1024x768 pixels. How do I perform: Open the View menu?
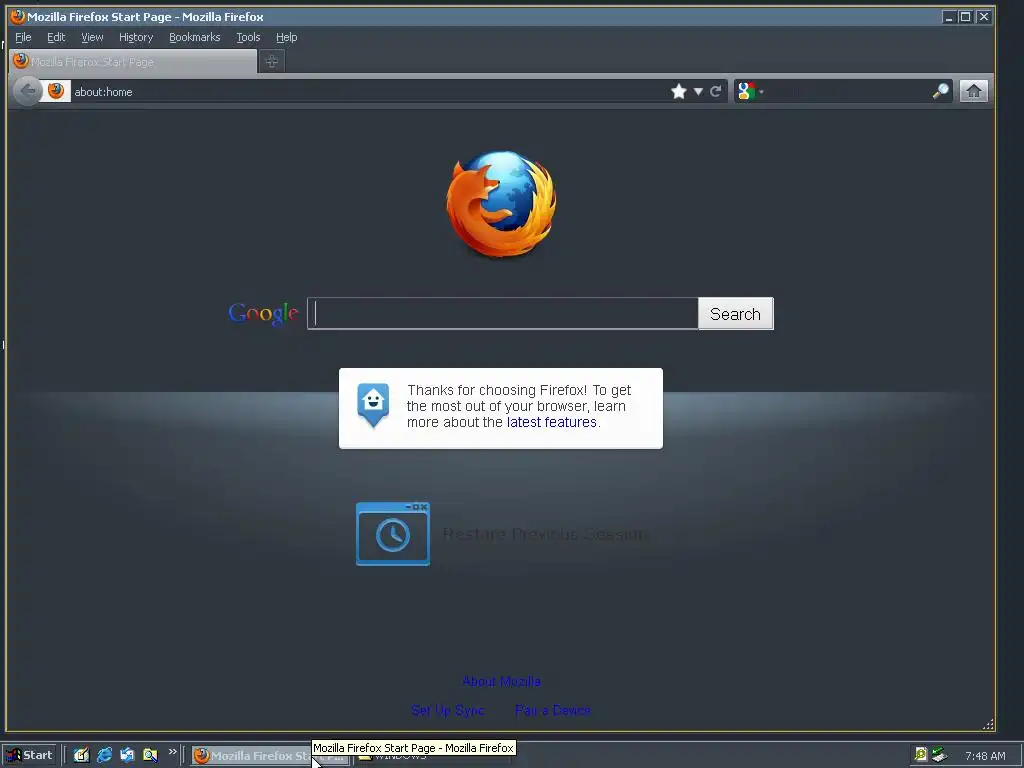coord(92,37)
